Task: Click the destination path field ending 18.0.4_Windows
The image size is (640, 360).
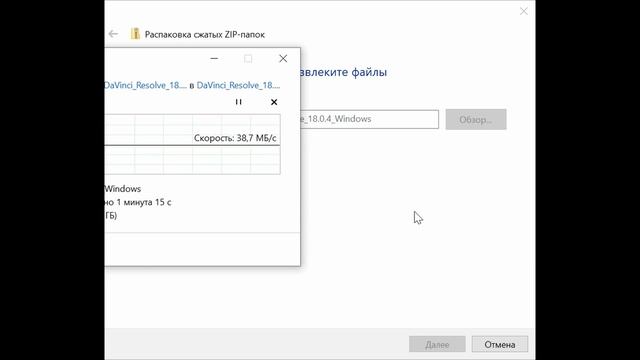Action: tap(369, 119)
